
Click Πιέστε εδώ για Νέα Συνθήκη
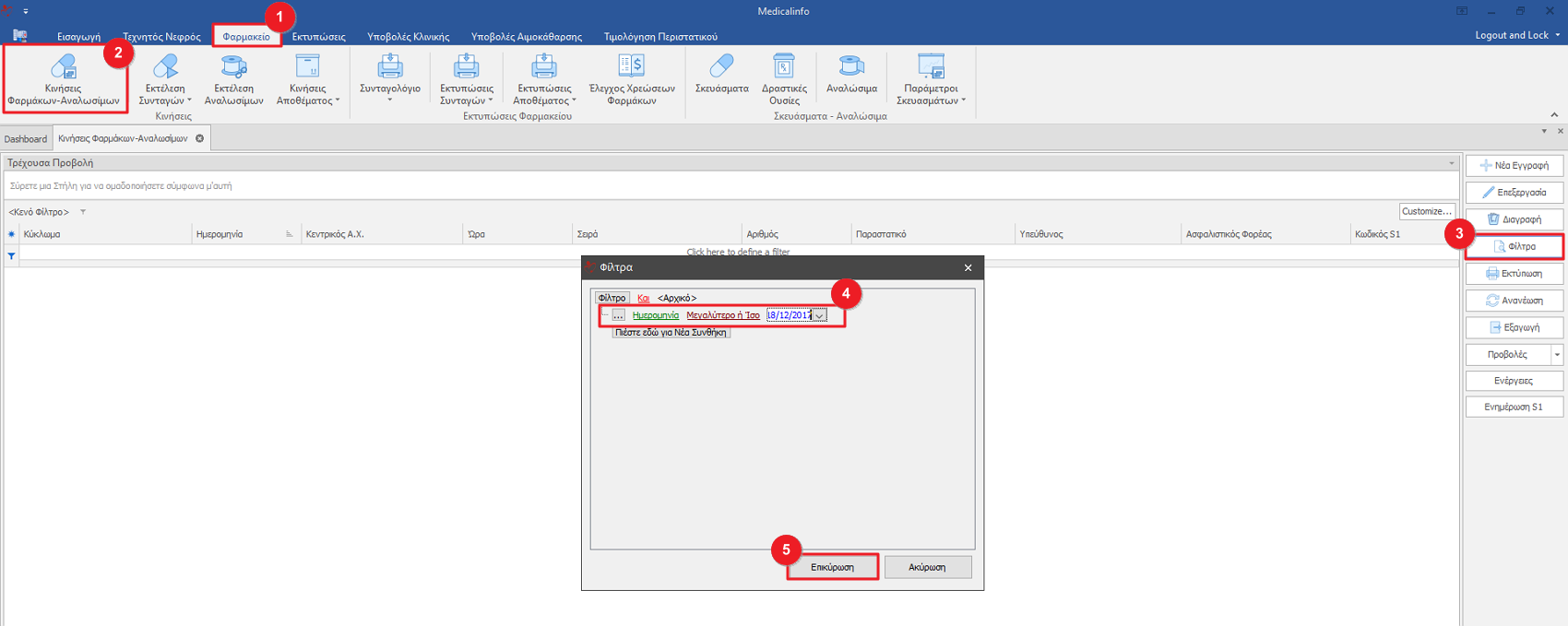[671, 333]
